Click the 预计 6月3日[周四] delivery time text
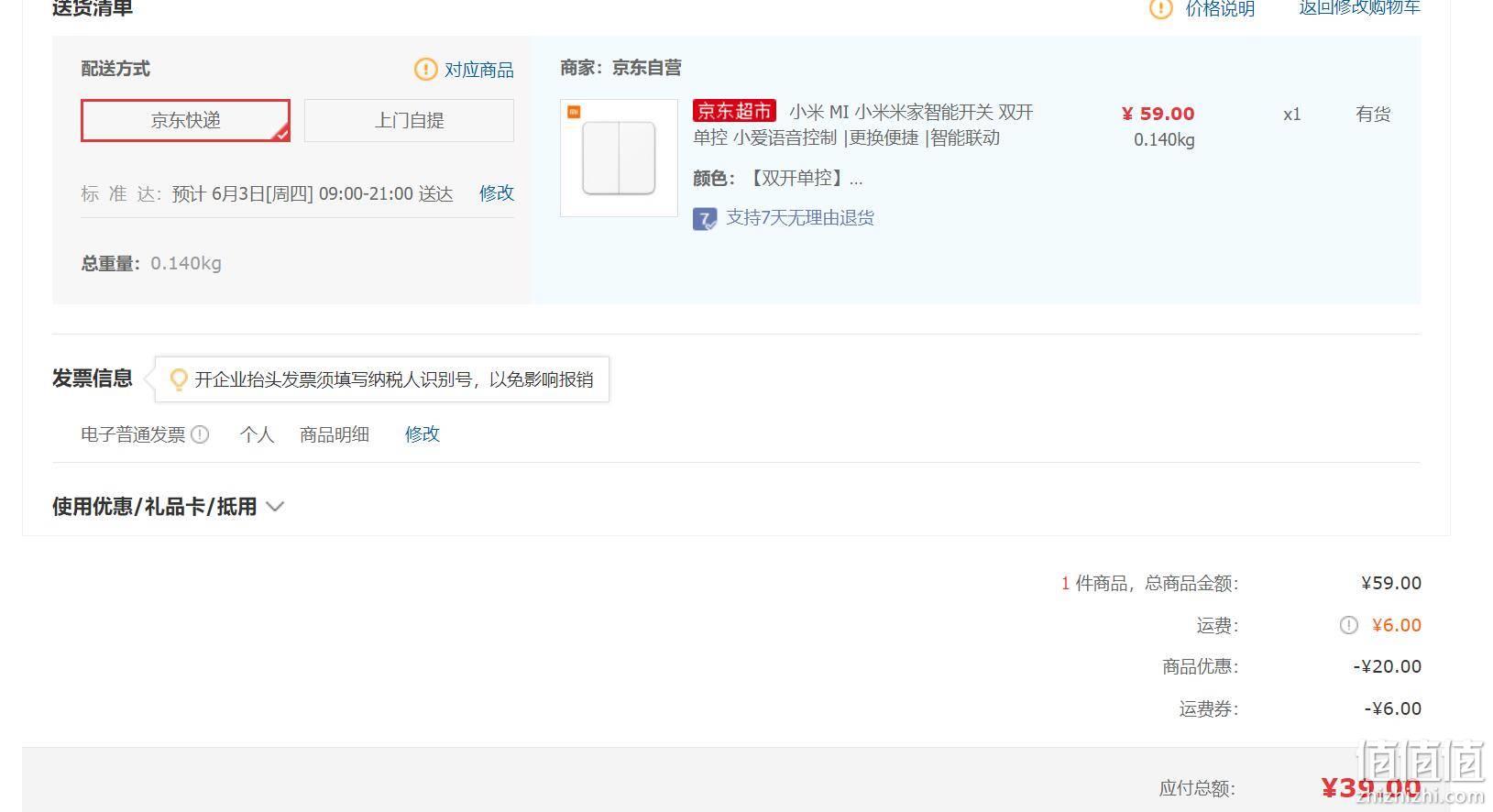The width and height of the screenshot is (1493, 812). (x=313, y=194)
